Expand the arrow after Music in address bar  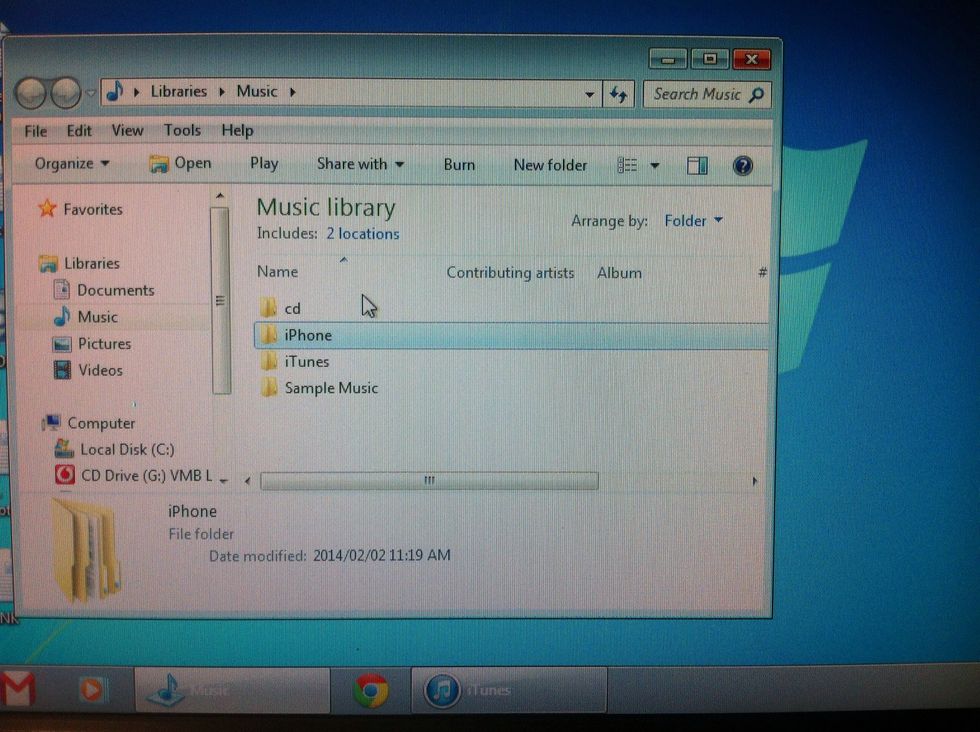point(292,93)
